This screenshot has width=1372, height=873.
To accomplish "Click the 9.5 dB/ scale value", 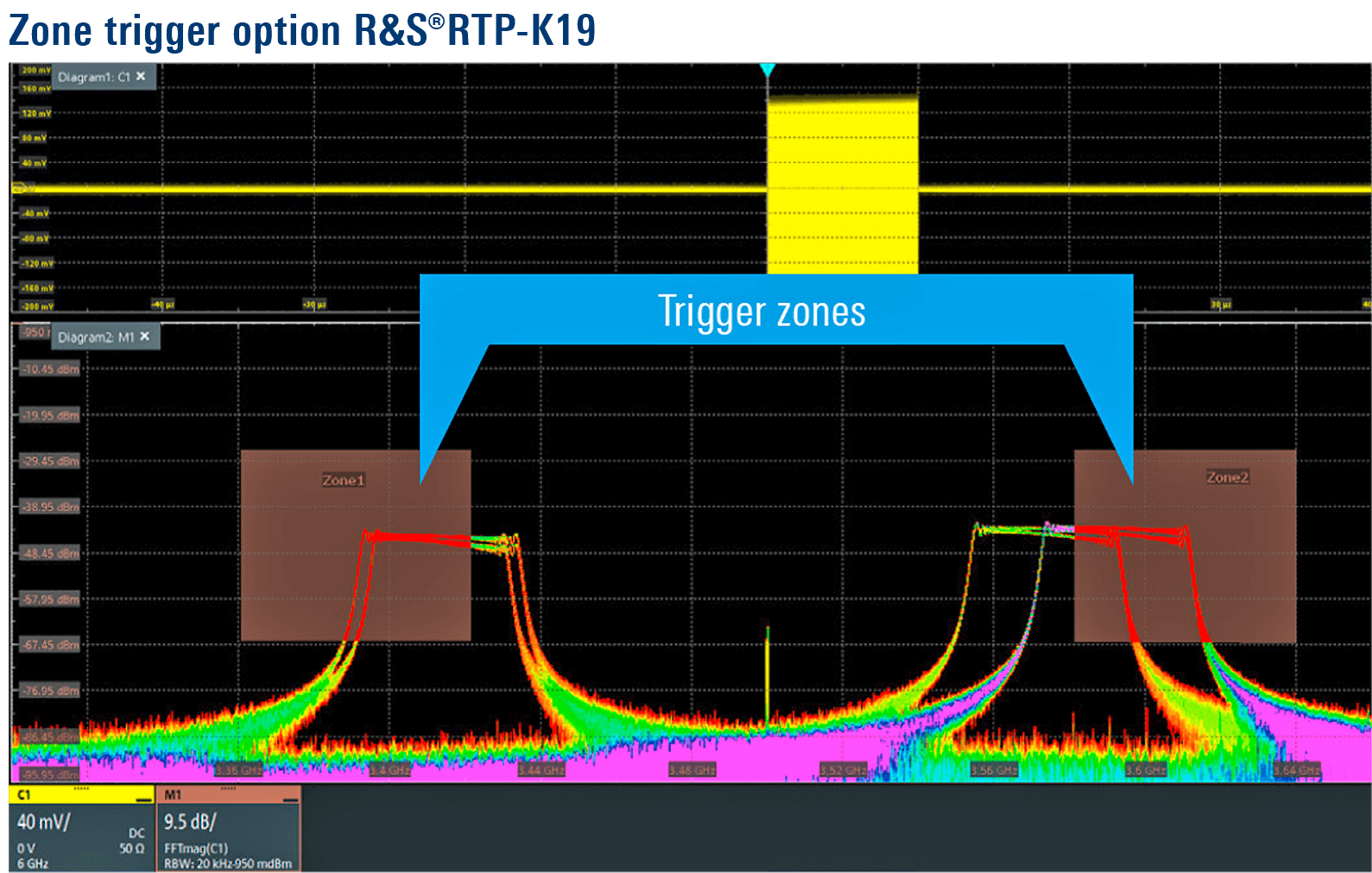I will [190, 821].
